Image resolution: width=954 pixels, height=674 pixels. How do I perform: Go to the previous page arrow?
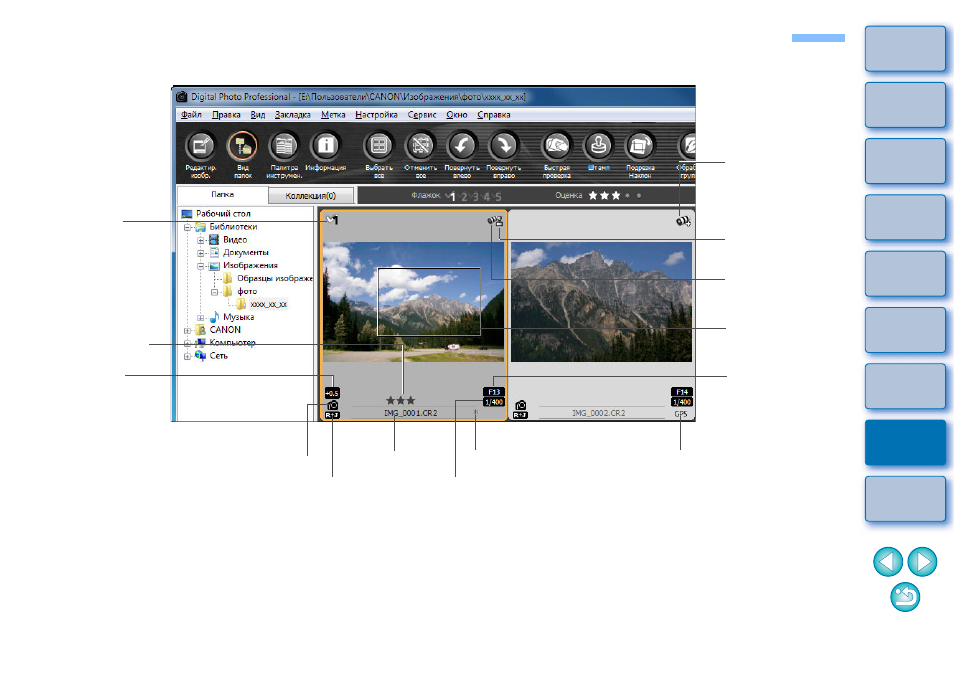pos(888,561)
